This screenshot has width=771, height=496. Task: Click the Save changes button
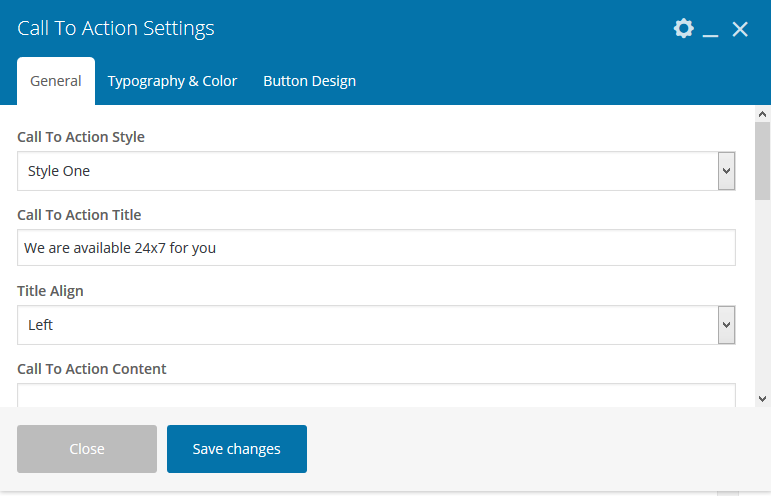click(x=237, y=449)
